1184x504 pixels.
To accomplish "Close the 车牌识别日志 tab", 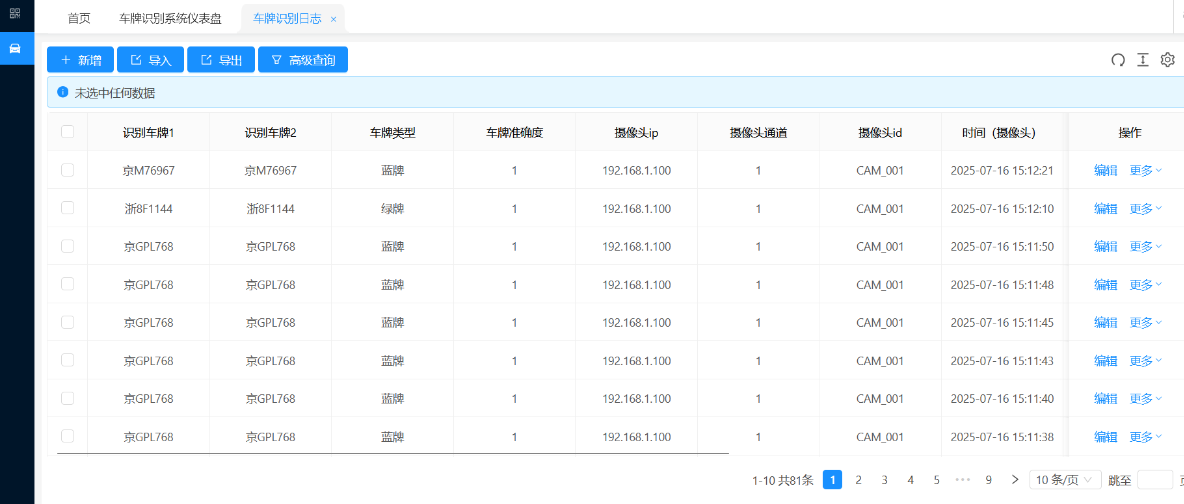I will [x=333, y=20].
